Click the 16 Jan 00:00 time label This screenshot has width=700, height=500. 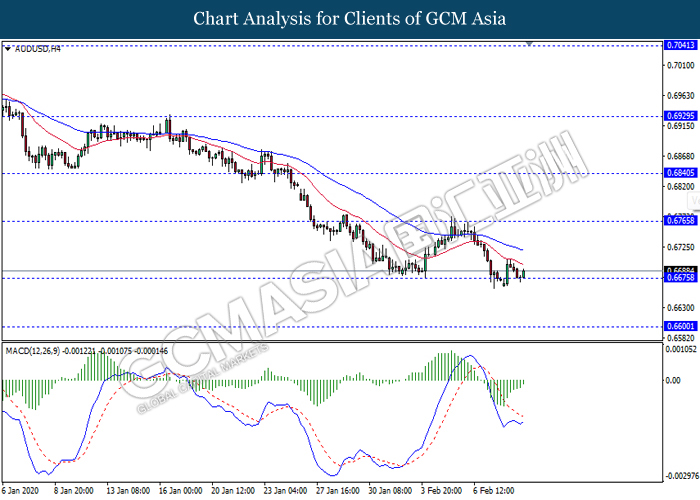tap(180, 491)
